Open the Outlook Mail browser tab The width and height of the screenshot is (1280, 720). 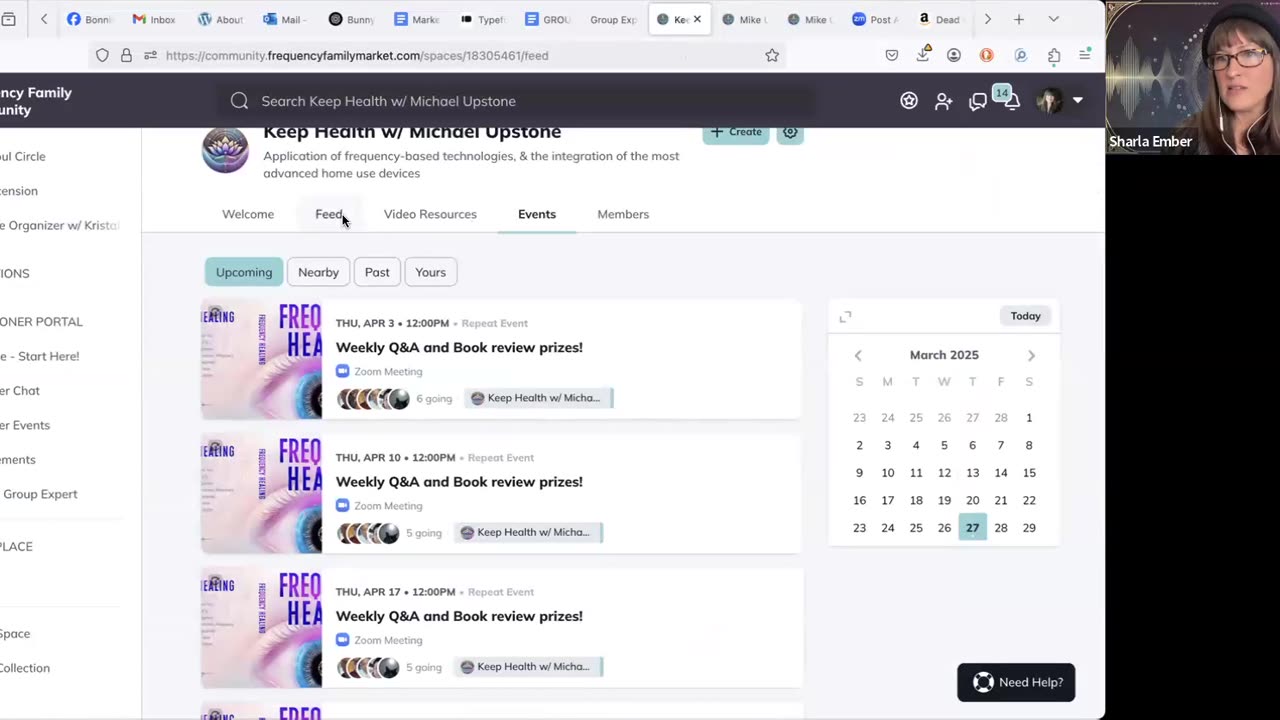(285, 19)
